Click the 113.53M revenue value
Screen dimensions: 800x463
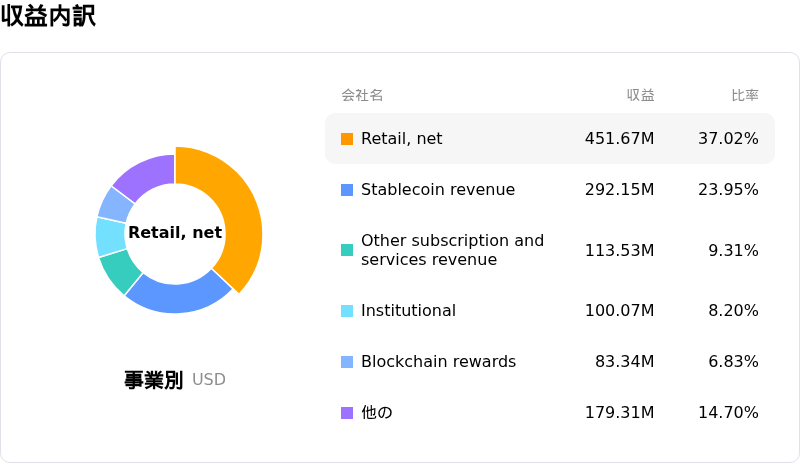(x=619, y=250)
